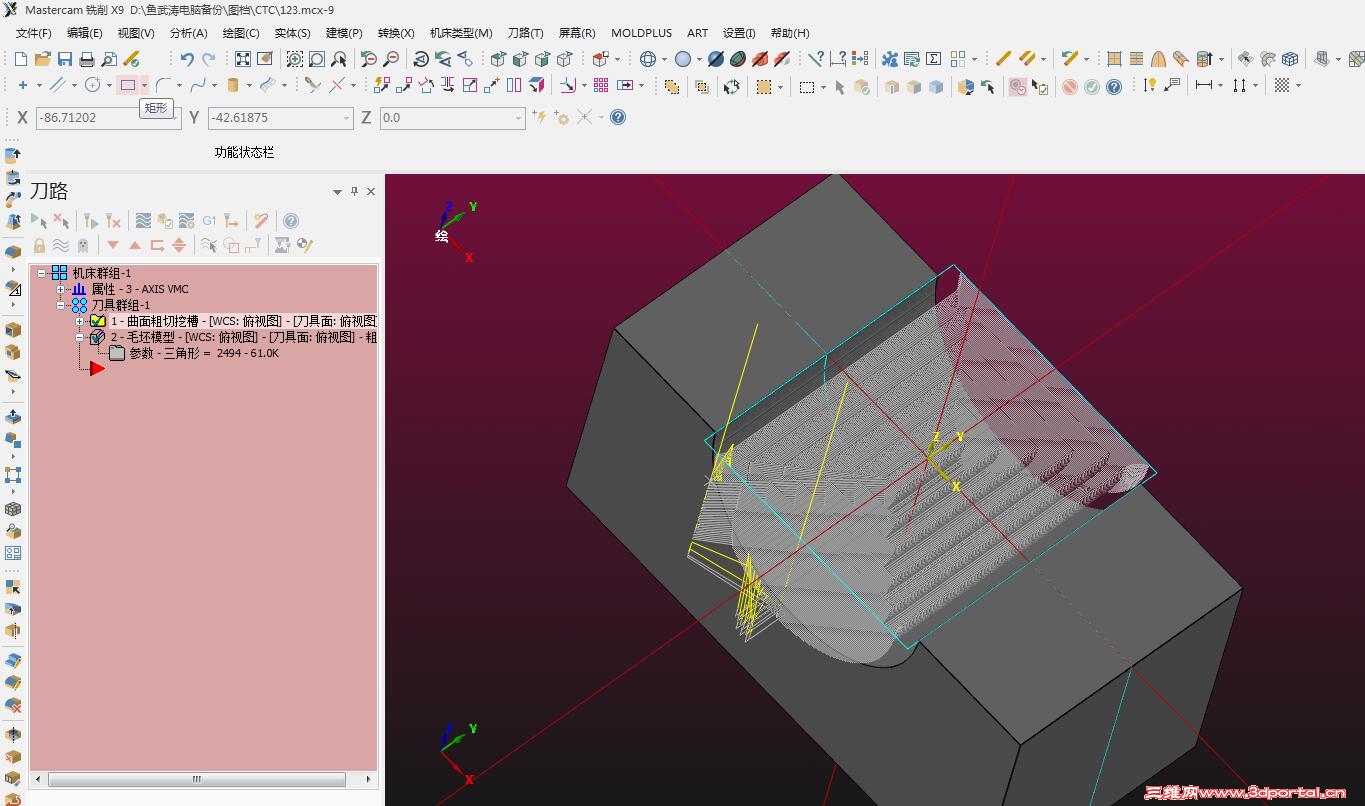1365x806 pixels.
Task: Open the 设置(I) menu
Action: [739, 33]
